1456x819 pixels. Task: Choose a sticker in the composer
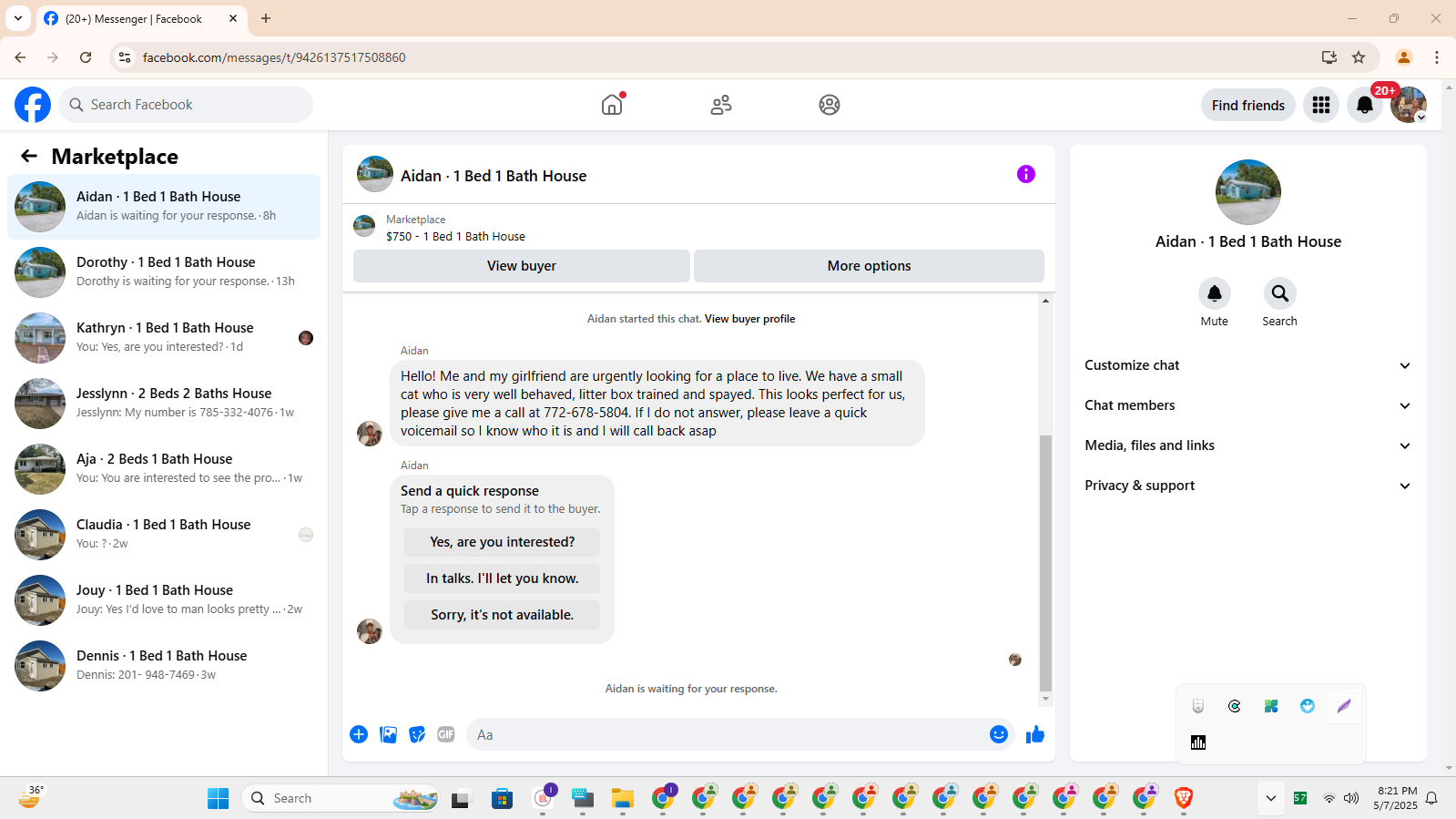click(x=417, y=734)
